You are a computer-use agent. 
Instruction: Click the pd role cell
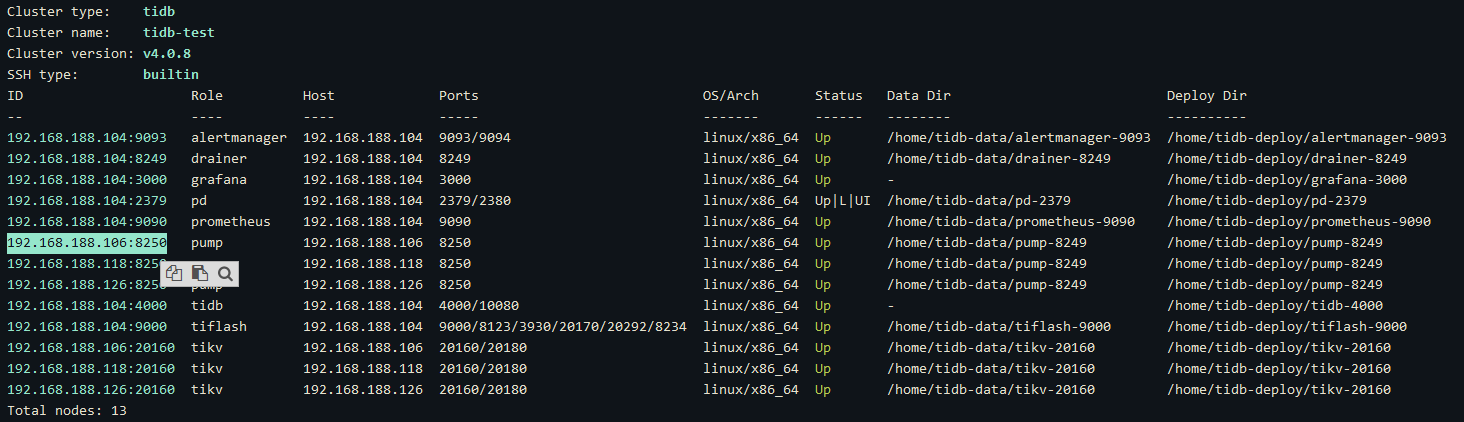pos(199,201)
